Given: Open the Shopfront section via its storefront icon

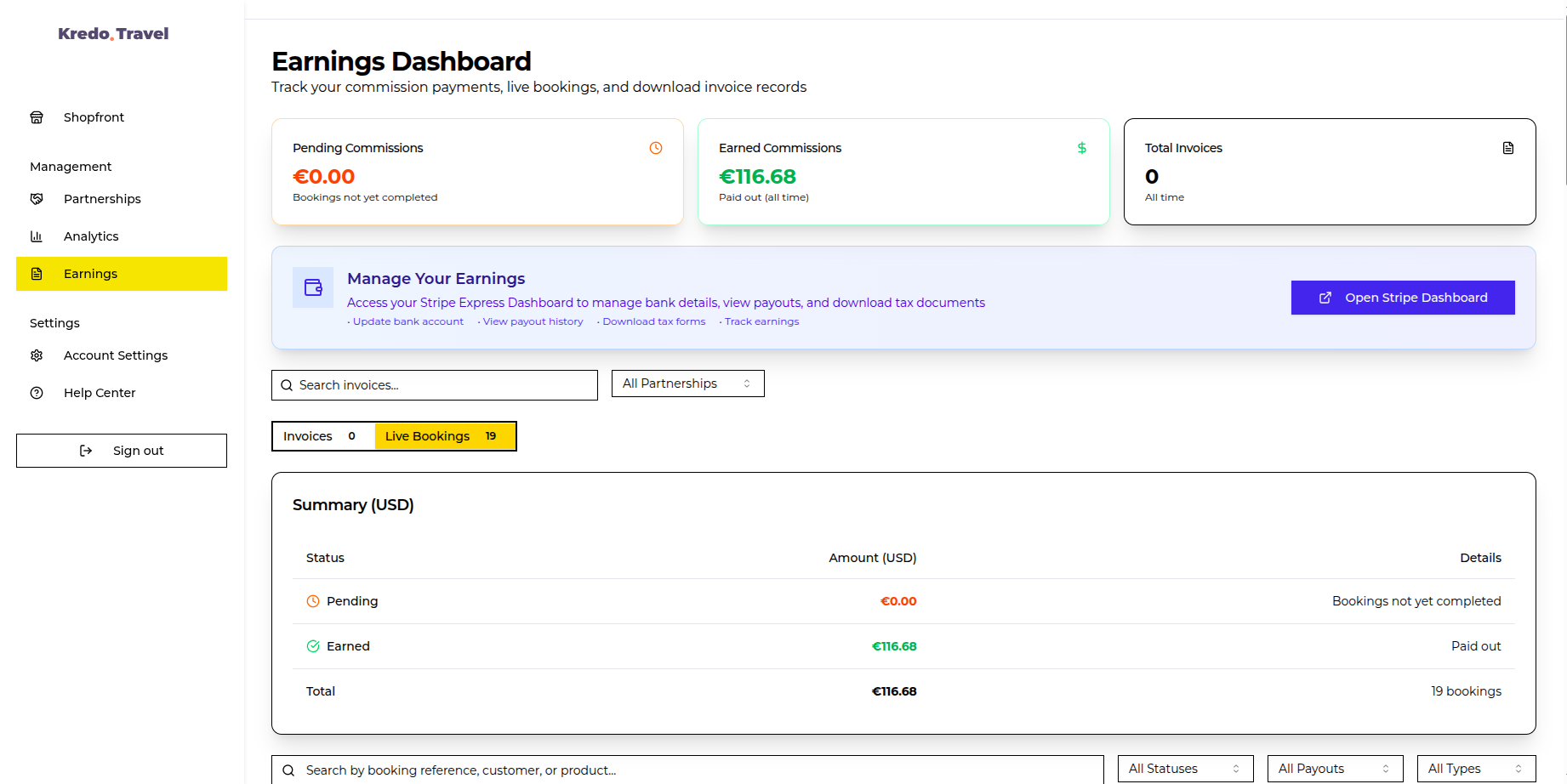Looking at the screenshot, I should pyautogui.click(x=37, y=116).
